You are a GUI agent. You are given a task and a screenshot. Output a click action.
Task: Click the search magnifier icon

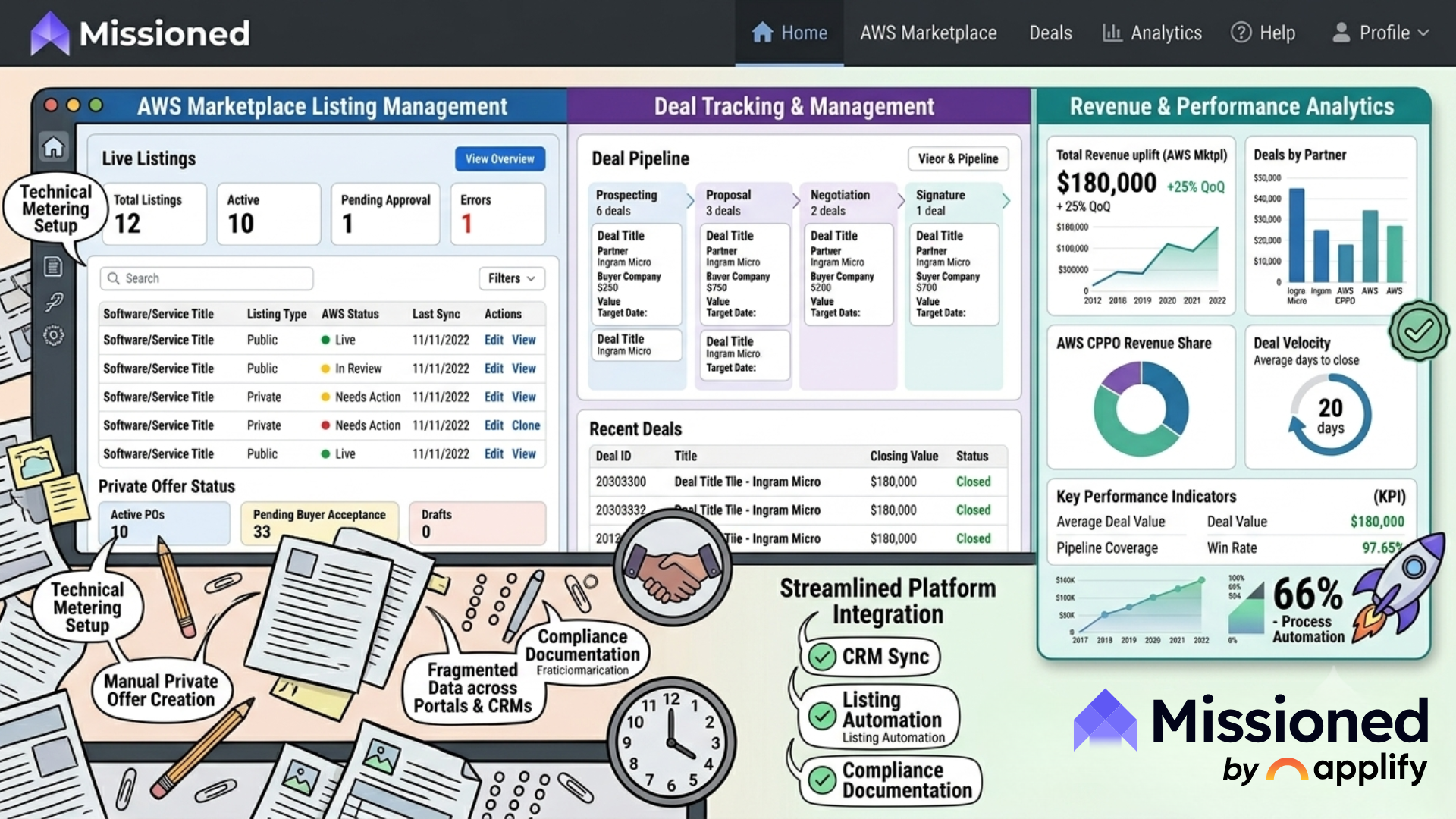[114, 278]
